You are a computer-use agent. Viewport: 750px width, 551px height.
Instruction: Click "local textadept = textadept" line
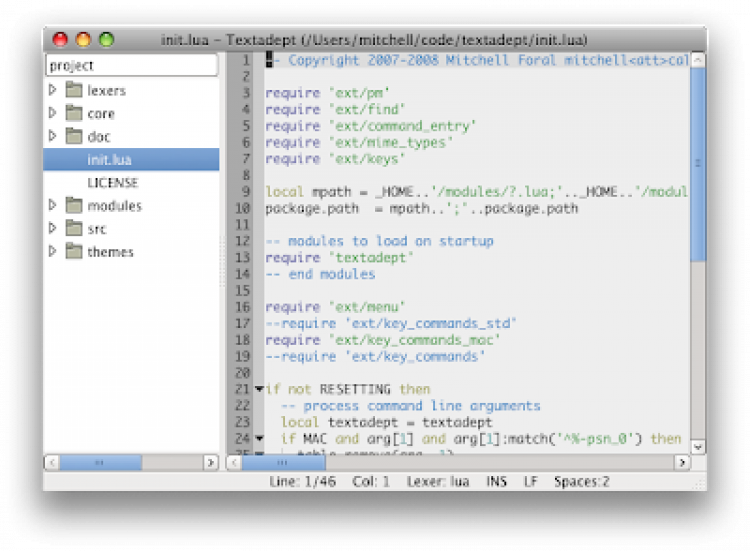(x=386, y=422)
